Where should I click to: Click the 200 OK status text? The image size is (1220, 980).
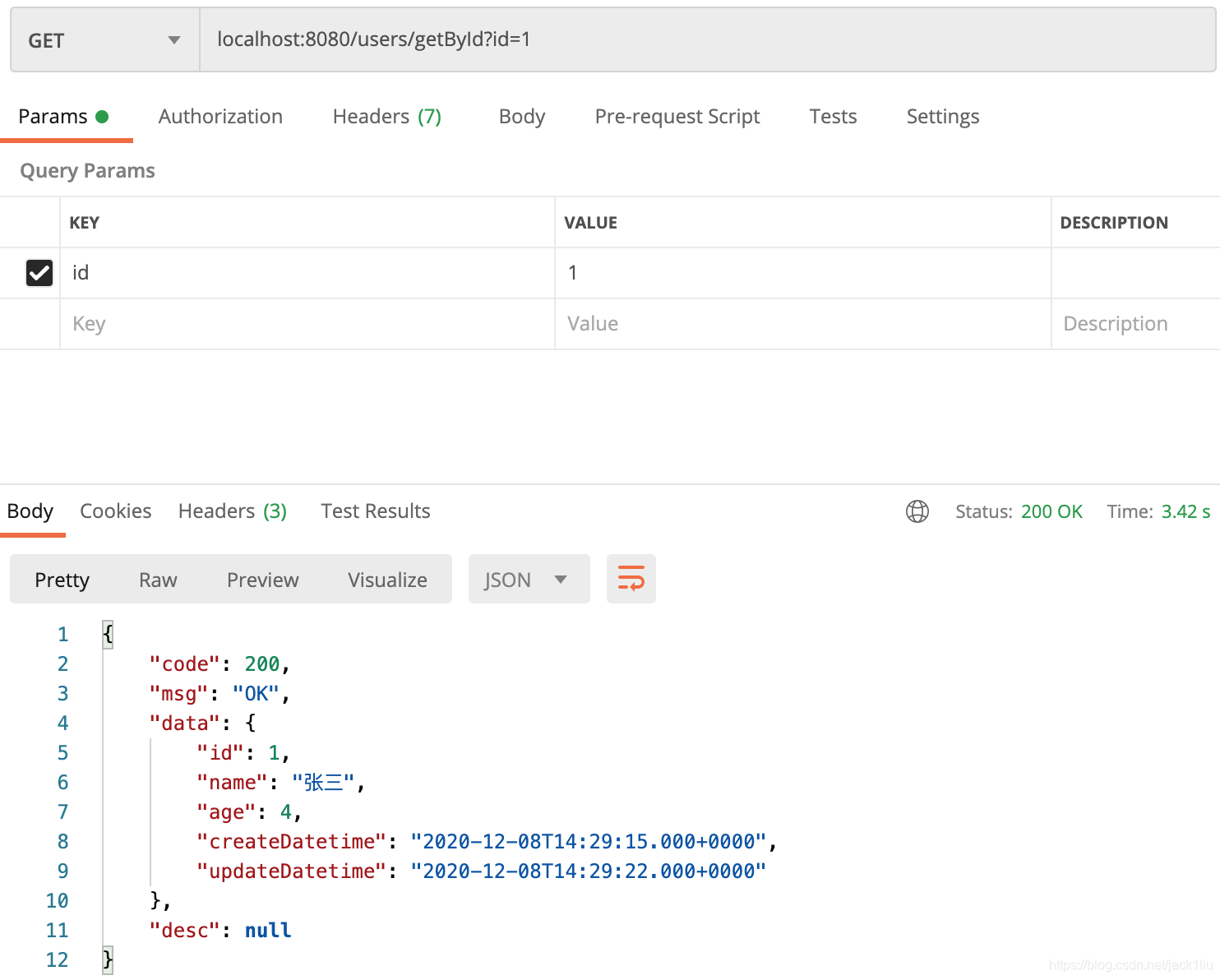pyautogui.click(x=1051, y=511)
